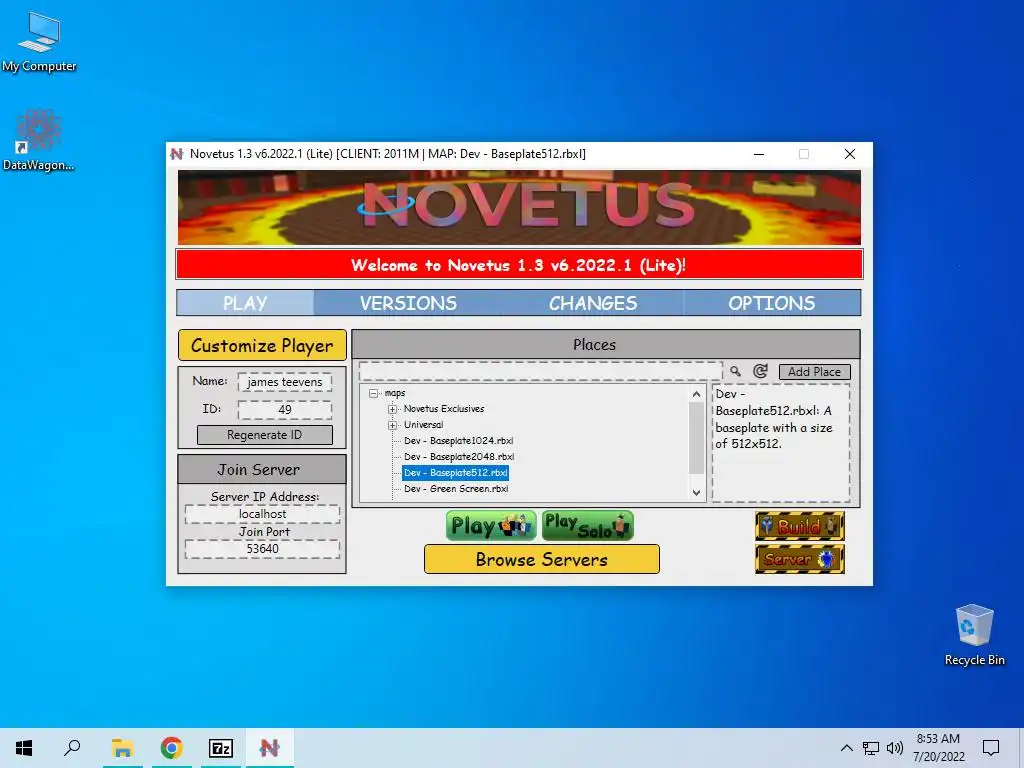Open the notification center icon
This screenshot has width=1024, height=768.
[991, 748]
